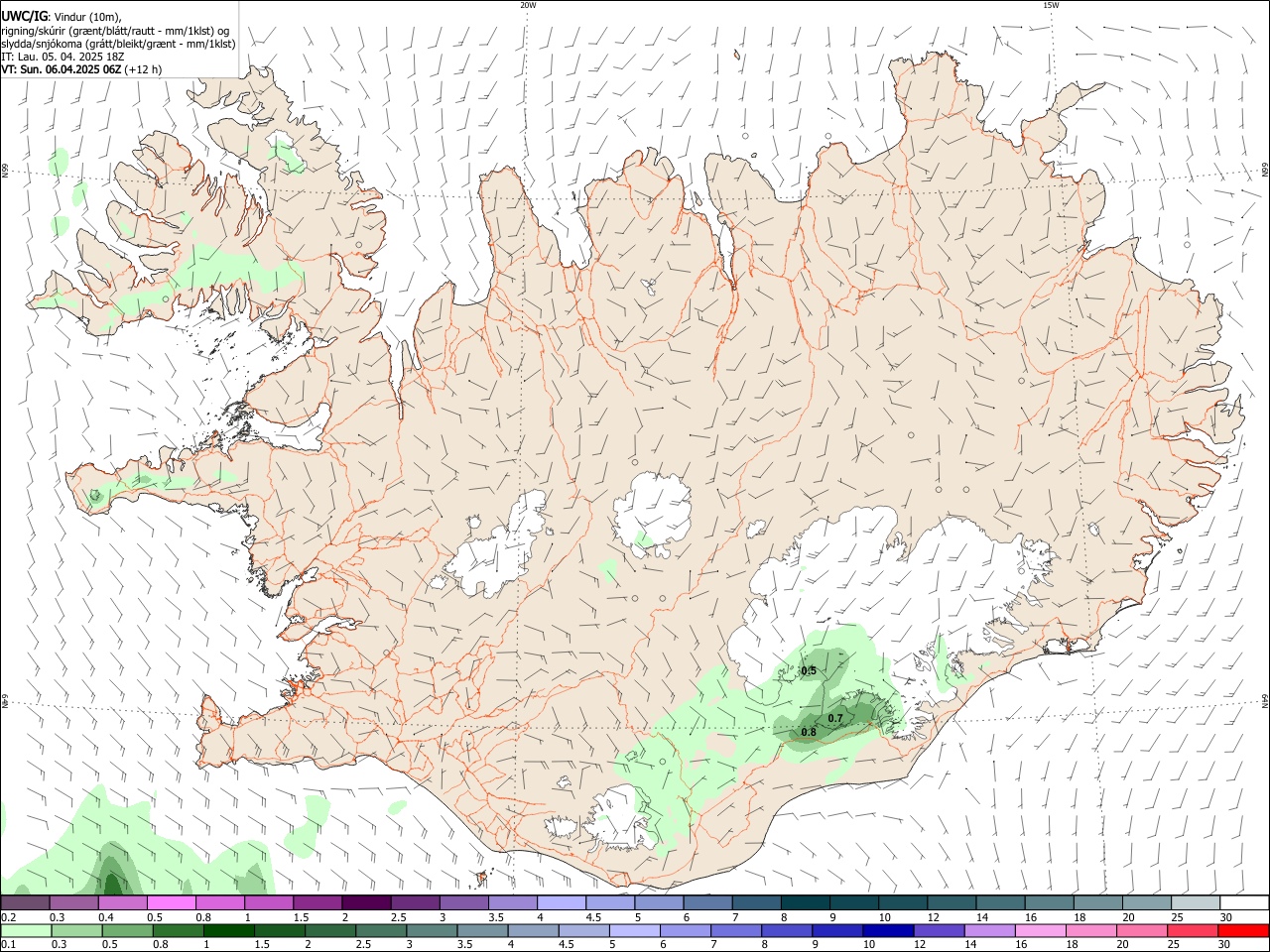Click the 15W longitude label

coord(1051,5)
